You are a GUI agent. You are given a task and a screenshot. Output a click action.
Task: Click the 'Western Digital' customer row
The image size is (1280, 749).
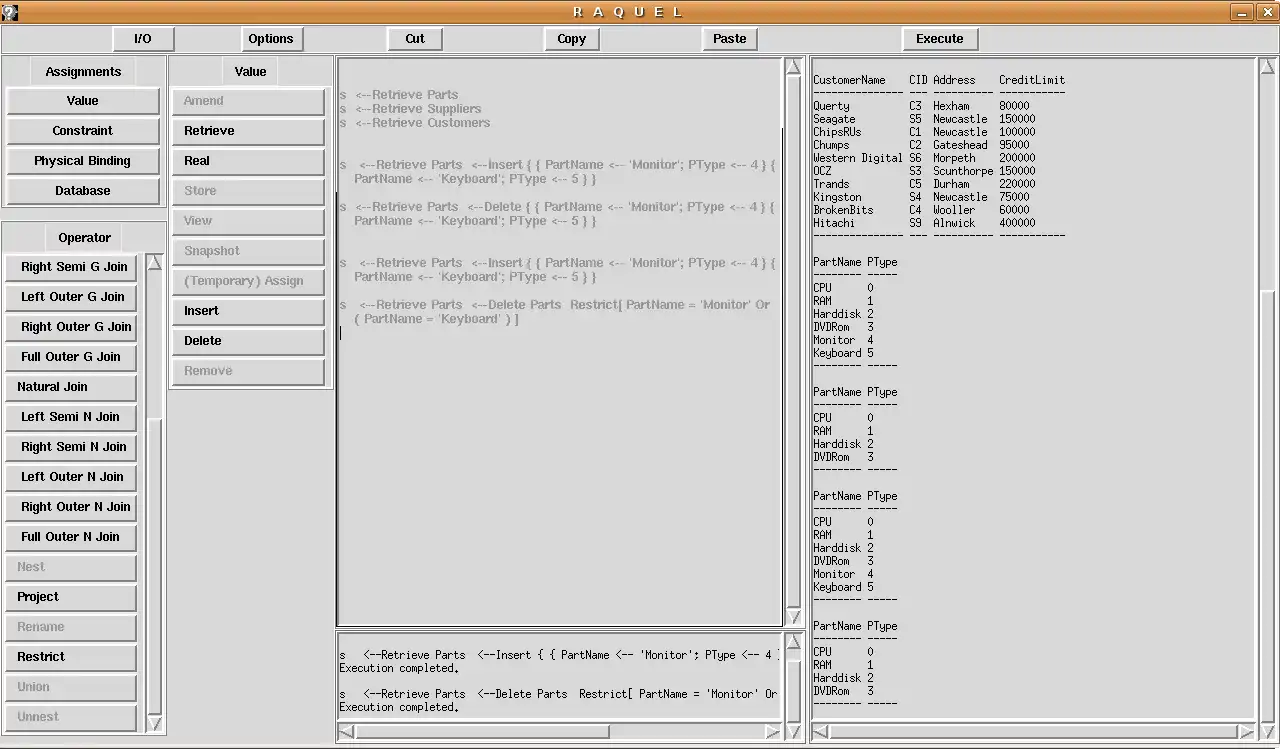(x=925, y=158)
